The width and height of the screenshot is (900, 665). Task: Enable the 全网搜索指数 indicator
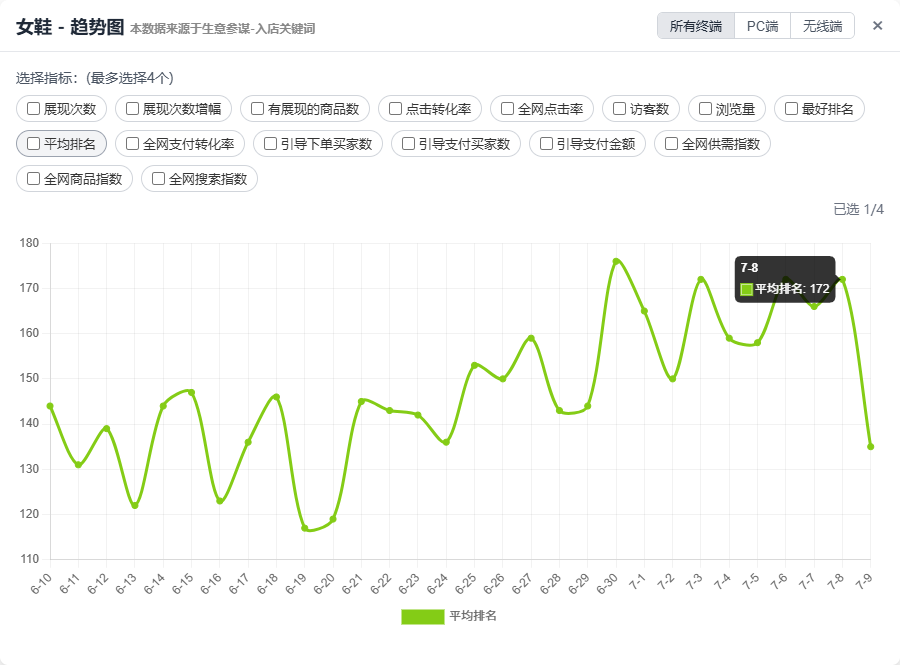(158, 179)
